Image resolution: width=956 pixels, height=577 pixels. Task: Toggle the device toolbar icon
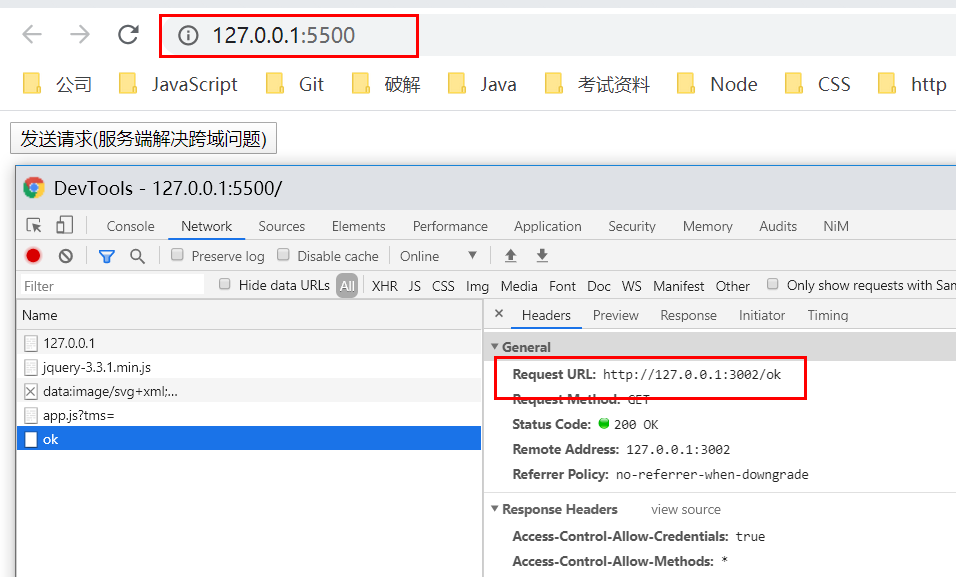[64, 226]
